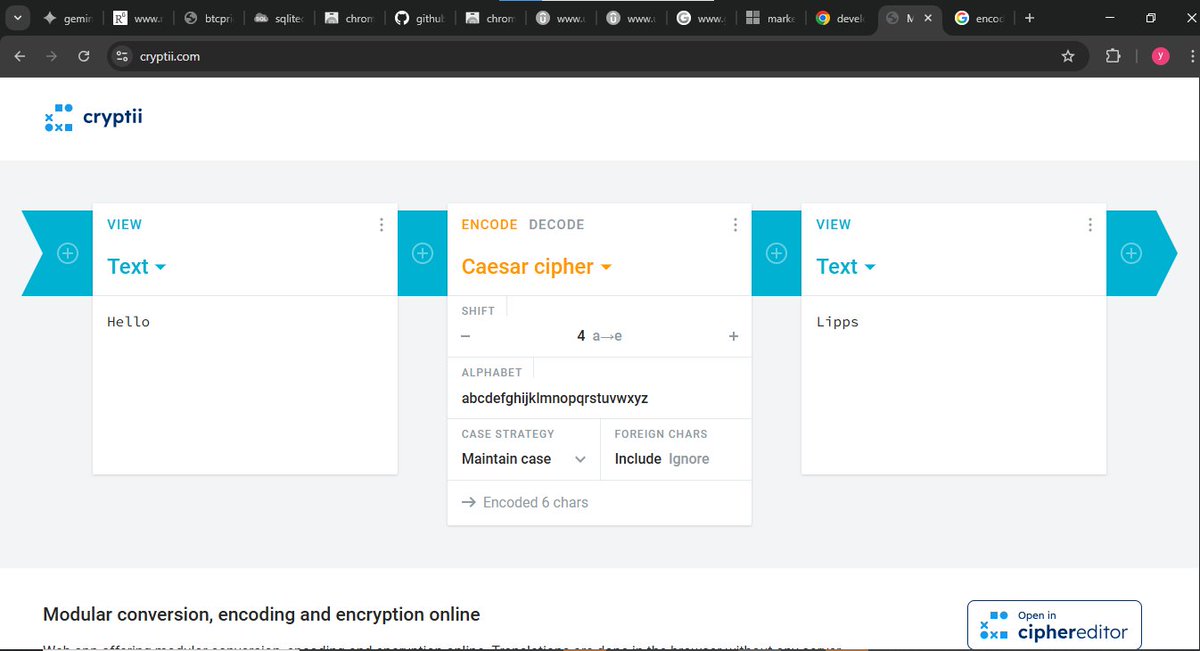Image resolution: width=1200 pixels, height=651 pixels.
Task: Click the browser forward arrow
Action: pos(51,56)
